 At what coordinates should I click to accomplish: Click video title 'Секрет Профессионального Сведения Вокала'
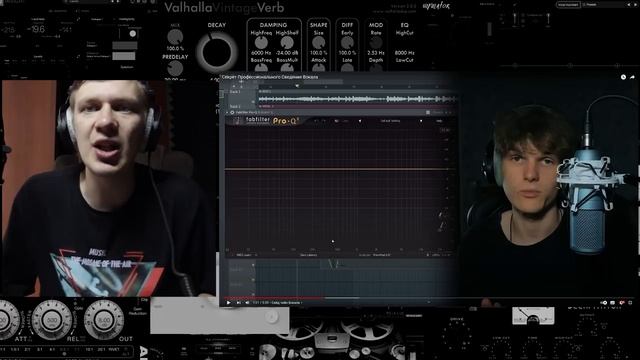pyautogui.click(x=270, y=77)
